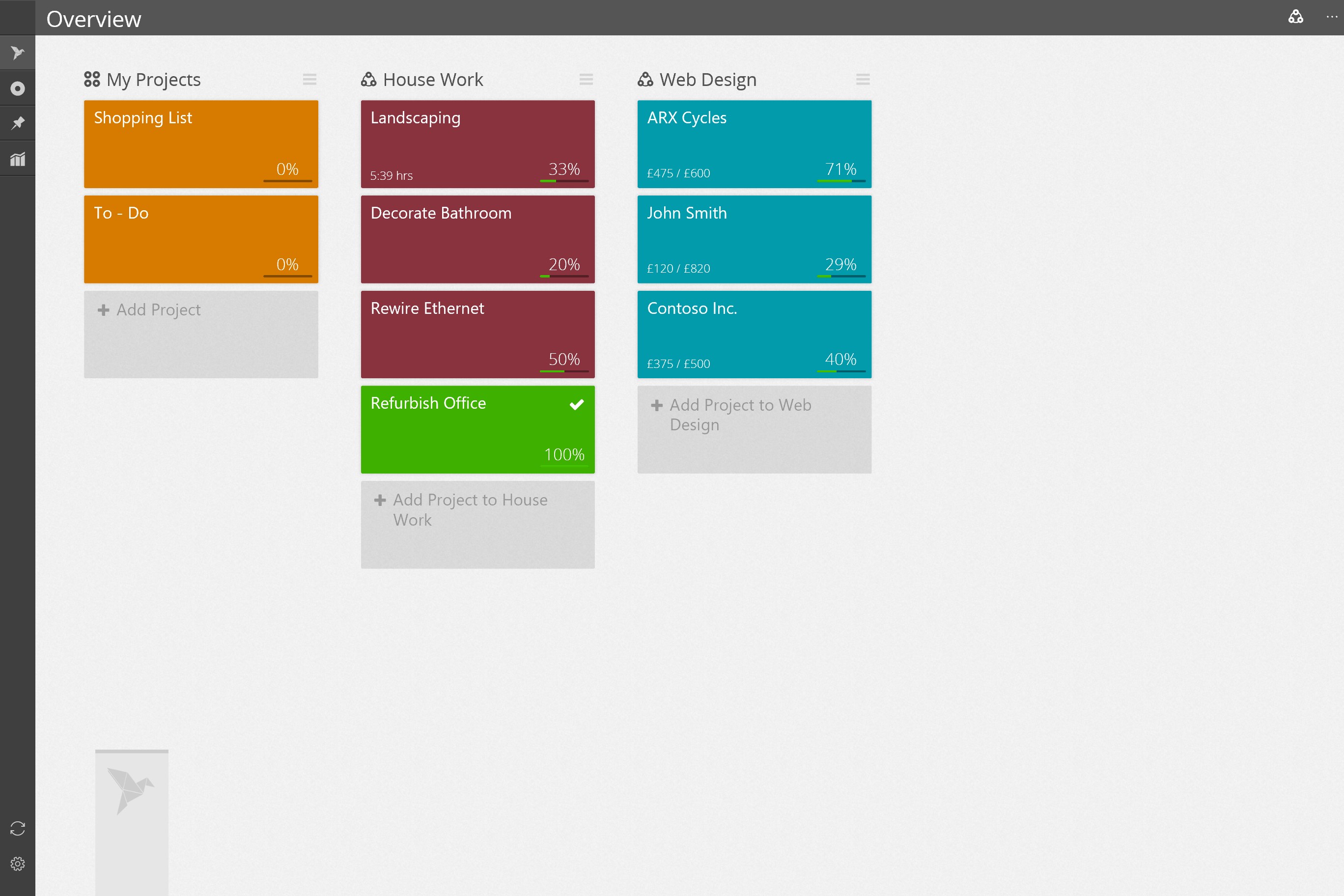Open the bar chart reports icon
1344x896 pixels.
point(17,159)
